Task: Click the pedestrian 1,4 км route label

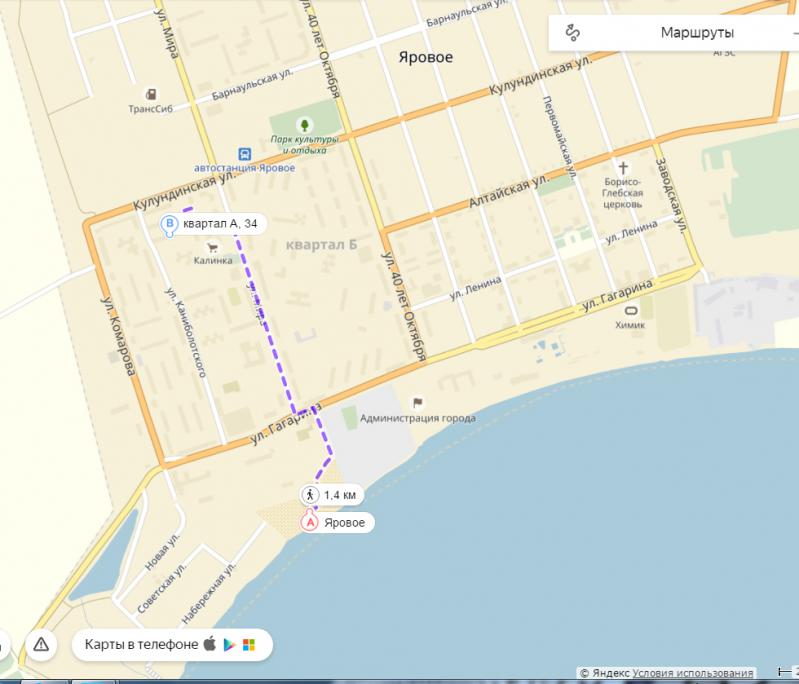Action: [332, 494]
